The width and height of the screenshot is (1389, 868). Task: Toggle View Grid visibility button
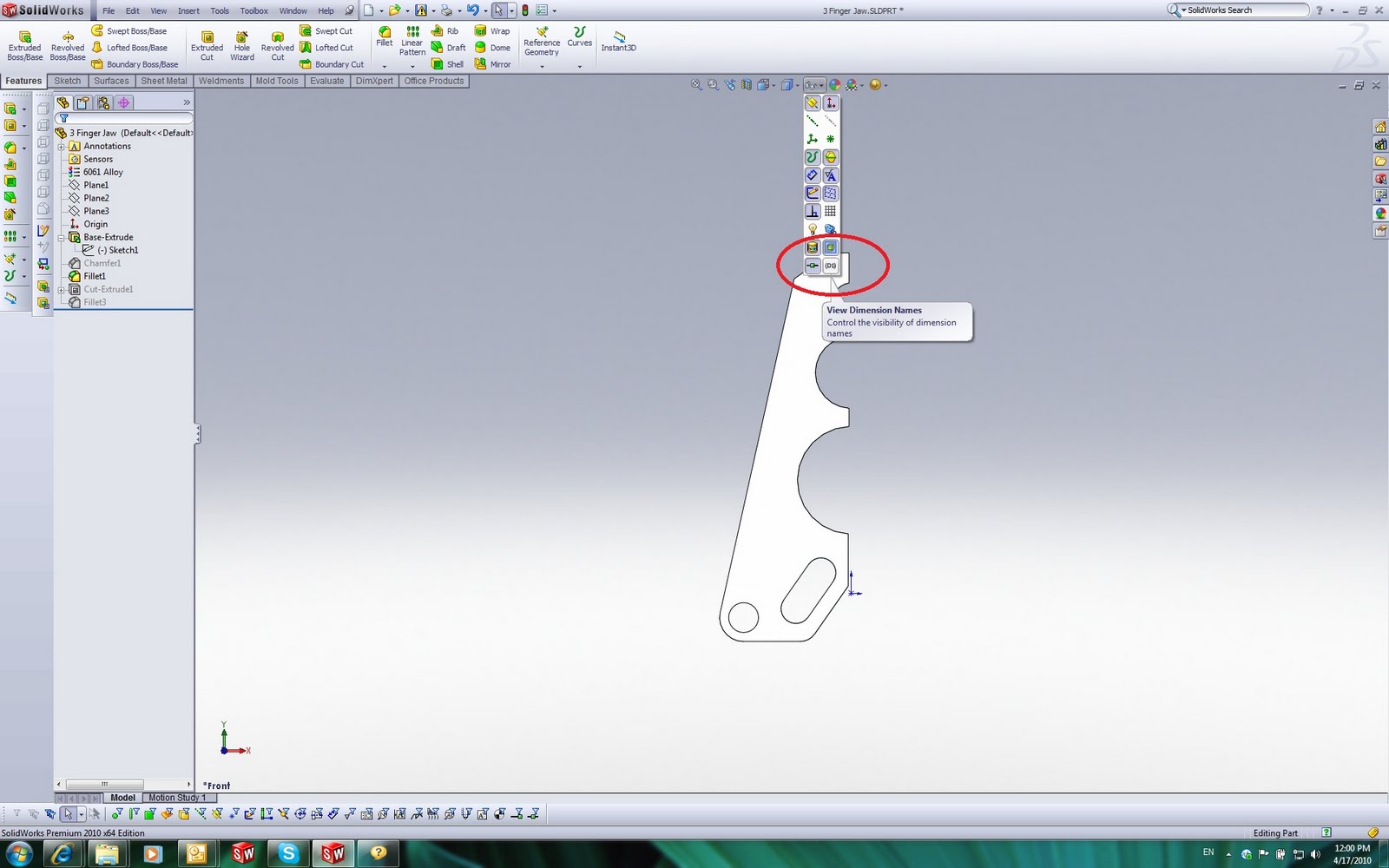(x=831, y=212)
